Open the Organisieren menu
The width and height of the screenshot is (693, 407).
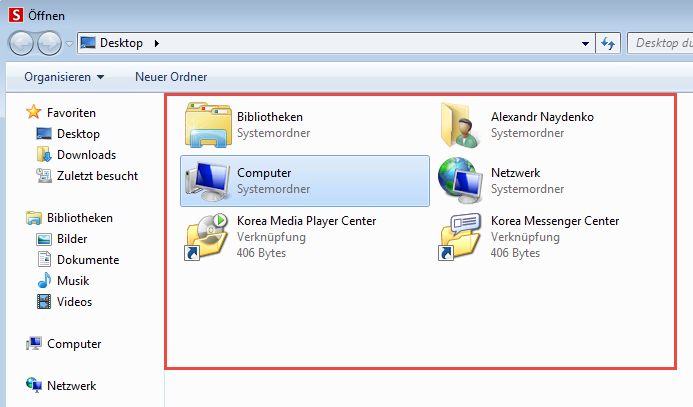click(x=64, y=77)
